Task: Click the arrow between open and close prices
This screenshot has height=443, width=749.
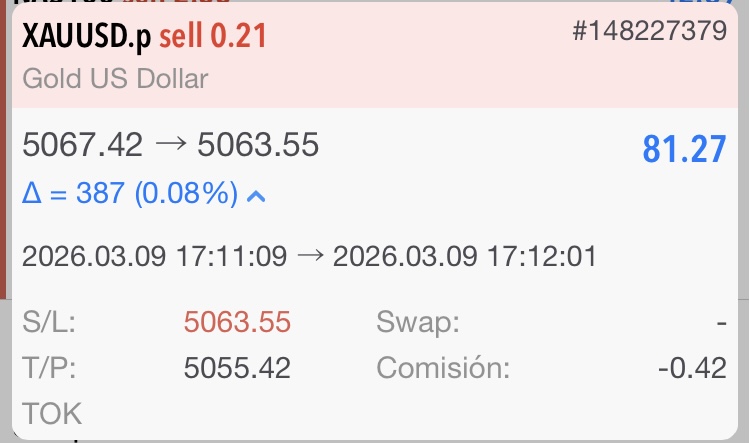Action: point(170,147)
